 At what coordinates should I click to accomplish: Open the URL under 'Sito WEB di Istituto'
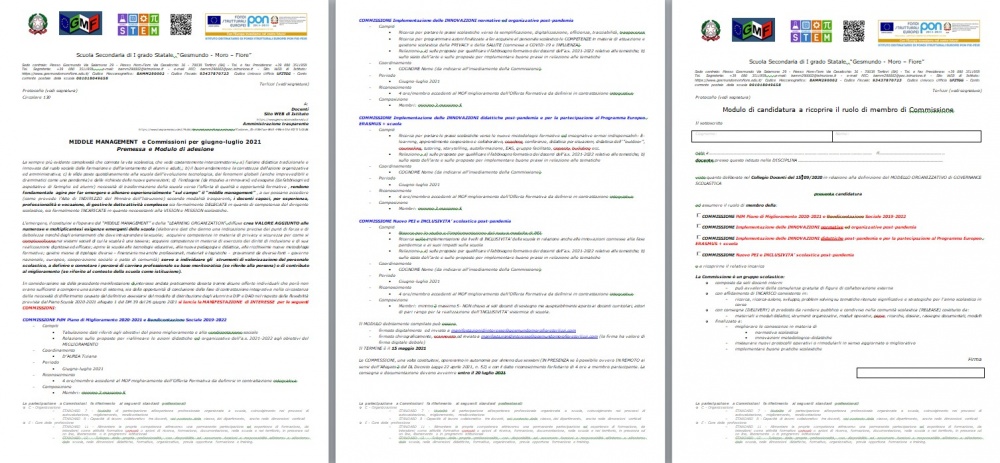(x=282, y=119)
